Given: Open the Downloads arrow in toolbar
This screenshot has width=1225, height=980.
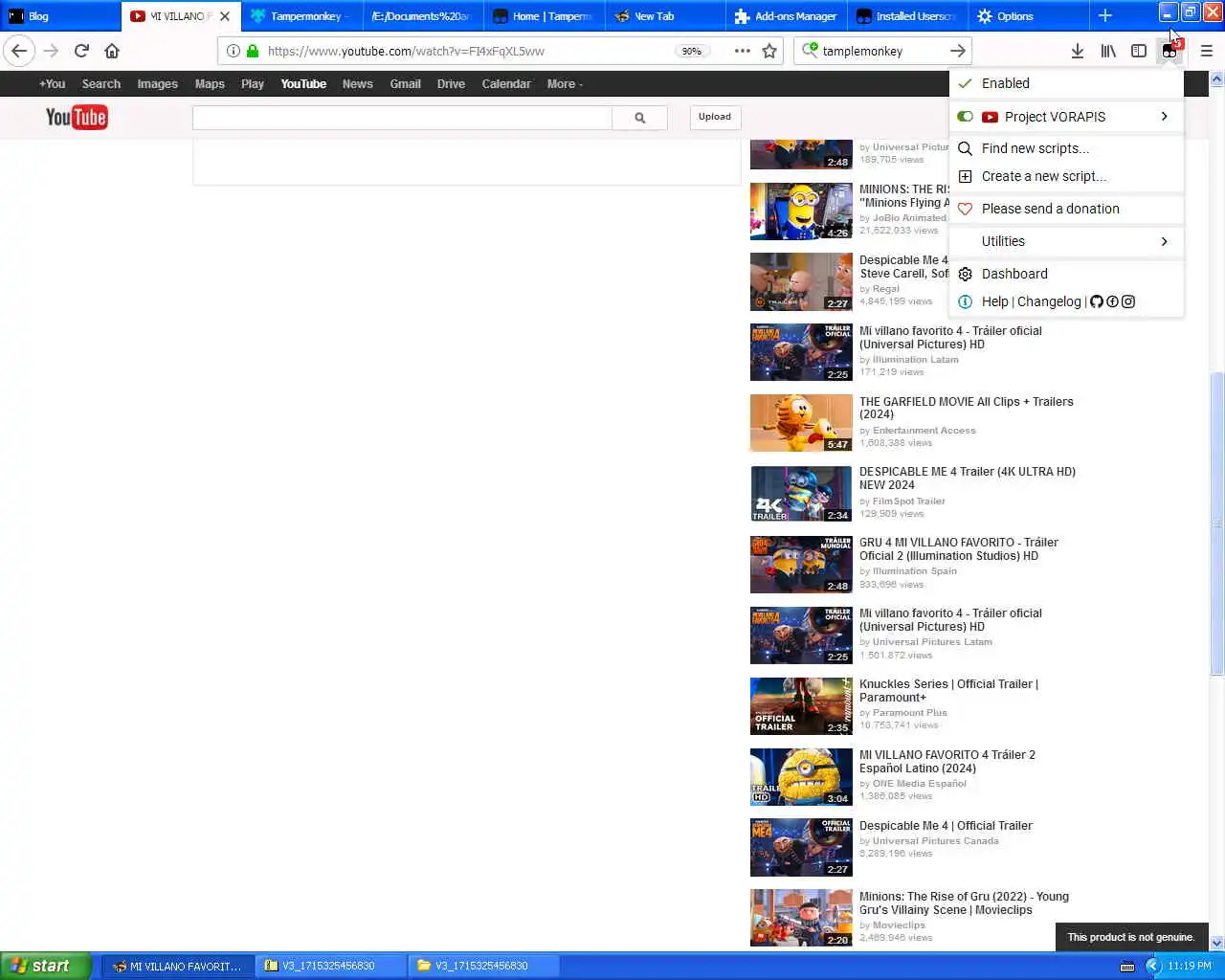Looking at the screenshot, I should pyautogui.click(x=1077, y=51).
